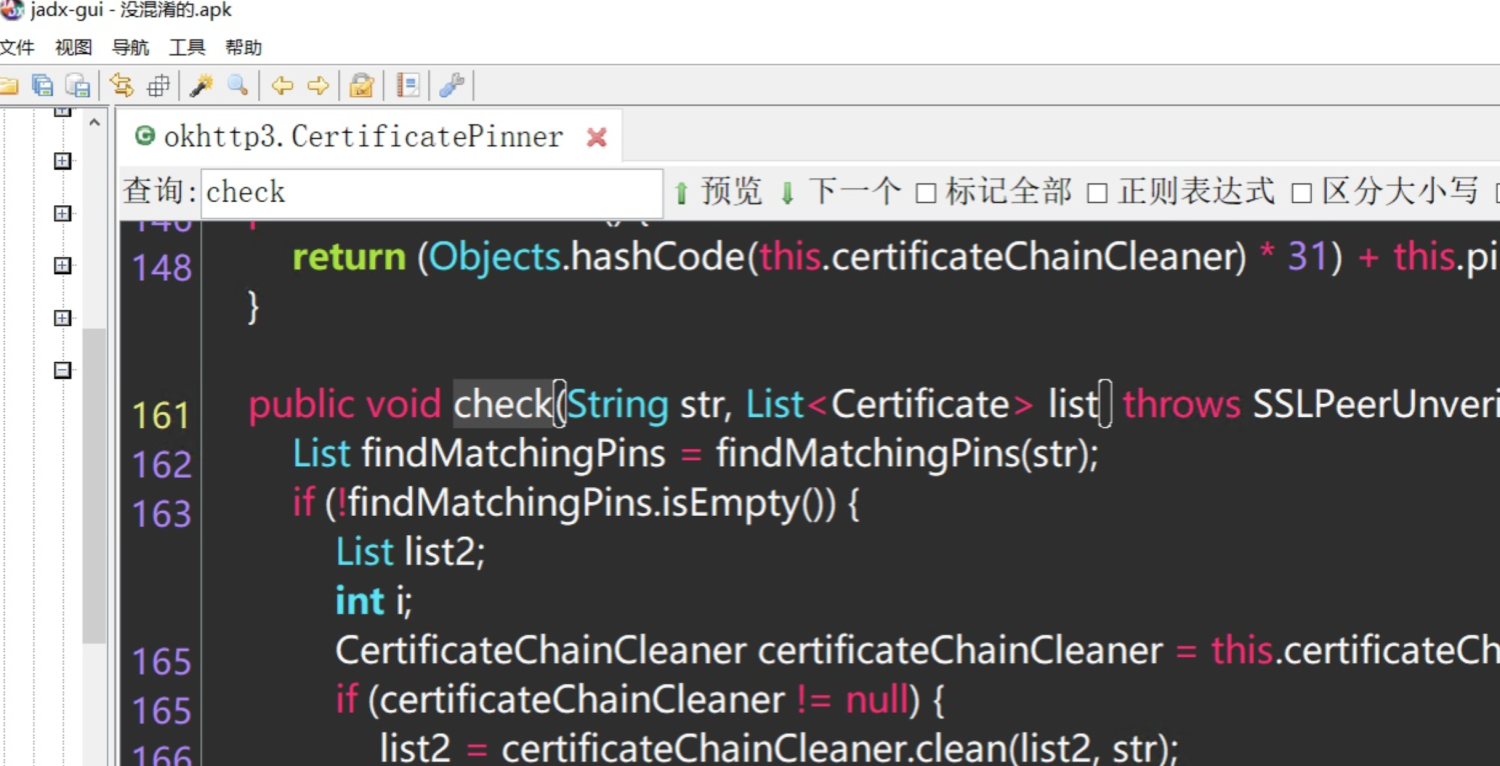1500x766 pixels.
Task: Open the 工具 menu
Action: [x=187, y=48]
